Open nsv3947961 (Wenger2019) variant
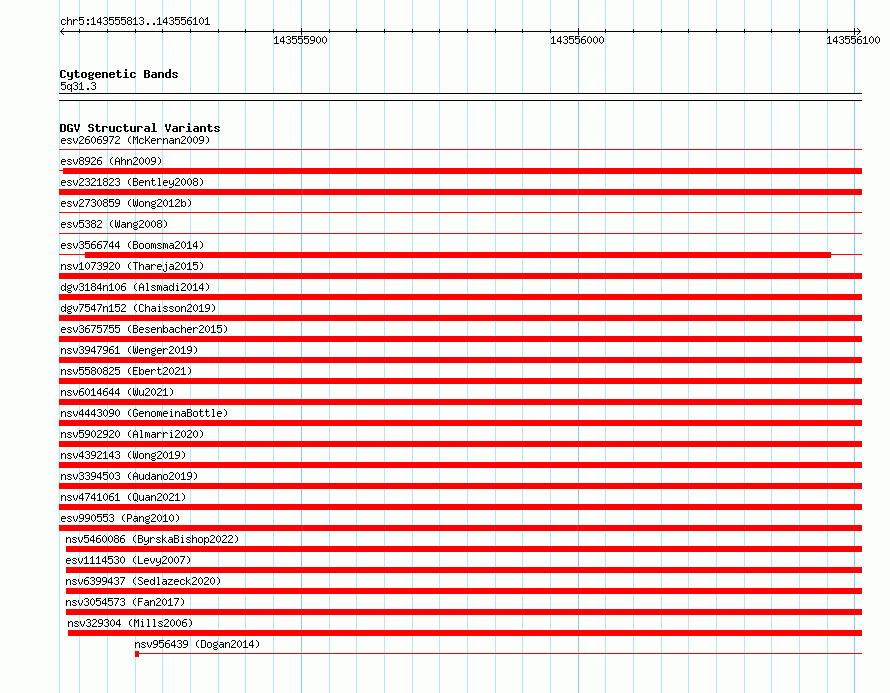Image resolution: width=890 pixels, height=693 pixels. pos(129,350)
